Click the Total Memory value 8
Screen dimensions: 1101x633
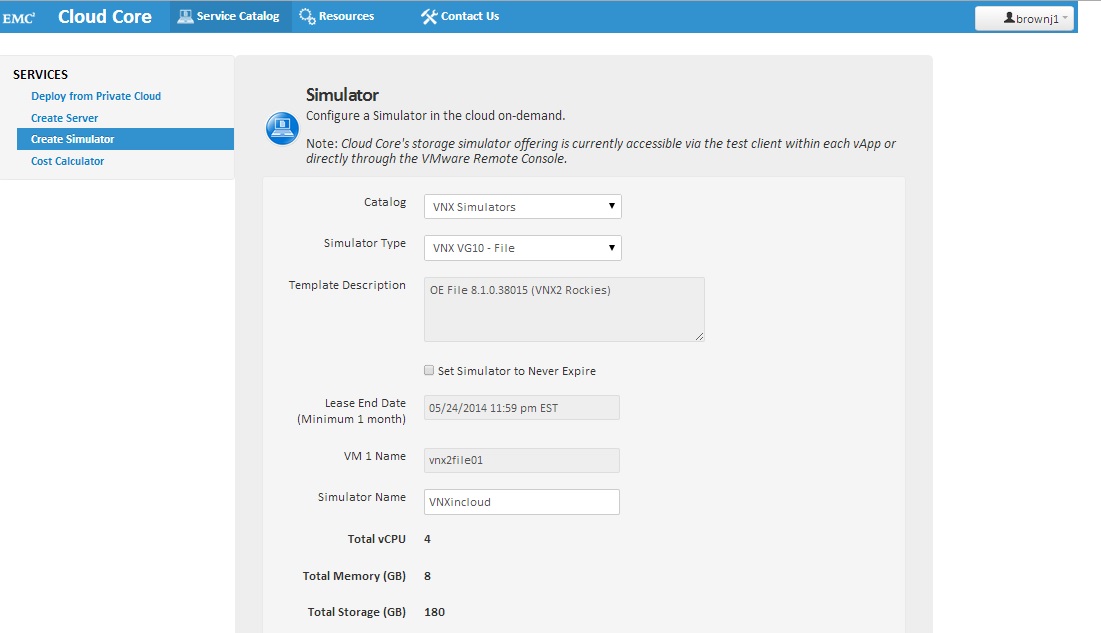tap(428, 576)
